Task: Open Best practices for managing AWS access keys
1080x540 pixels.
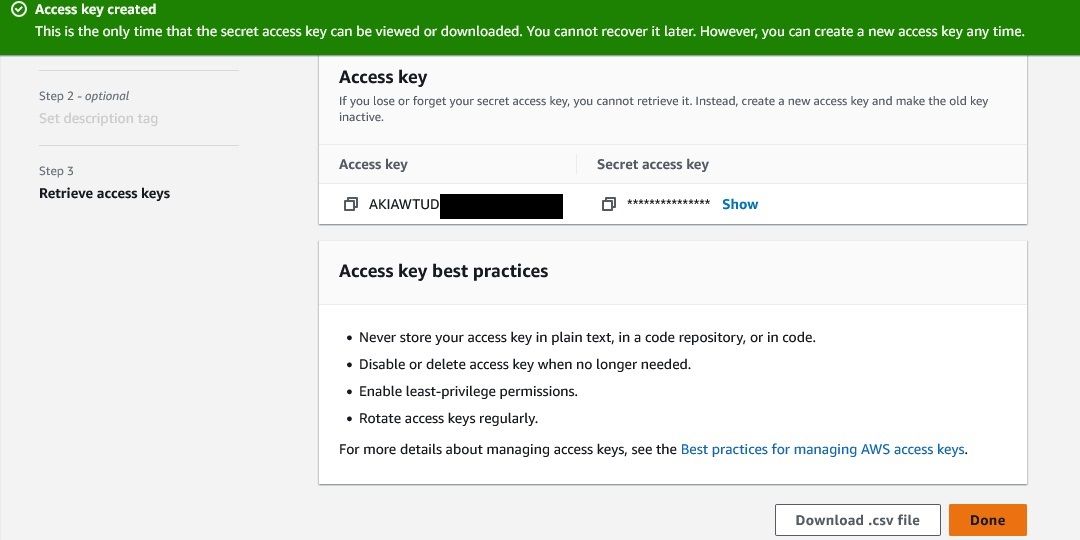Action: click(x=823, y=450)
